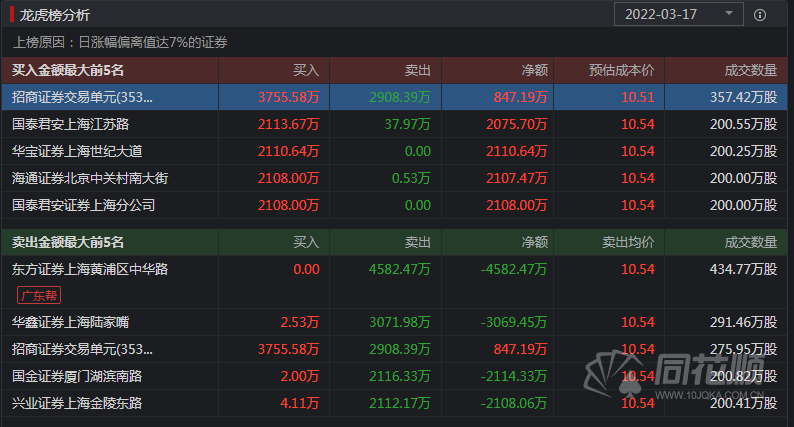Click the 37.97万 sell amount

(x=408, y=124)
